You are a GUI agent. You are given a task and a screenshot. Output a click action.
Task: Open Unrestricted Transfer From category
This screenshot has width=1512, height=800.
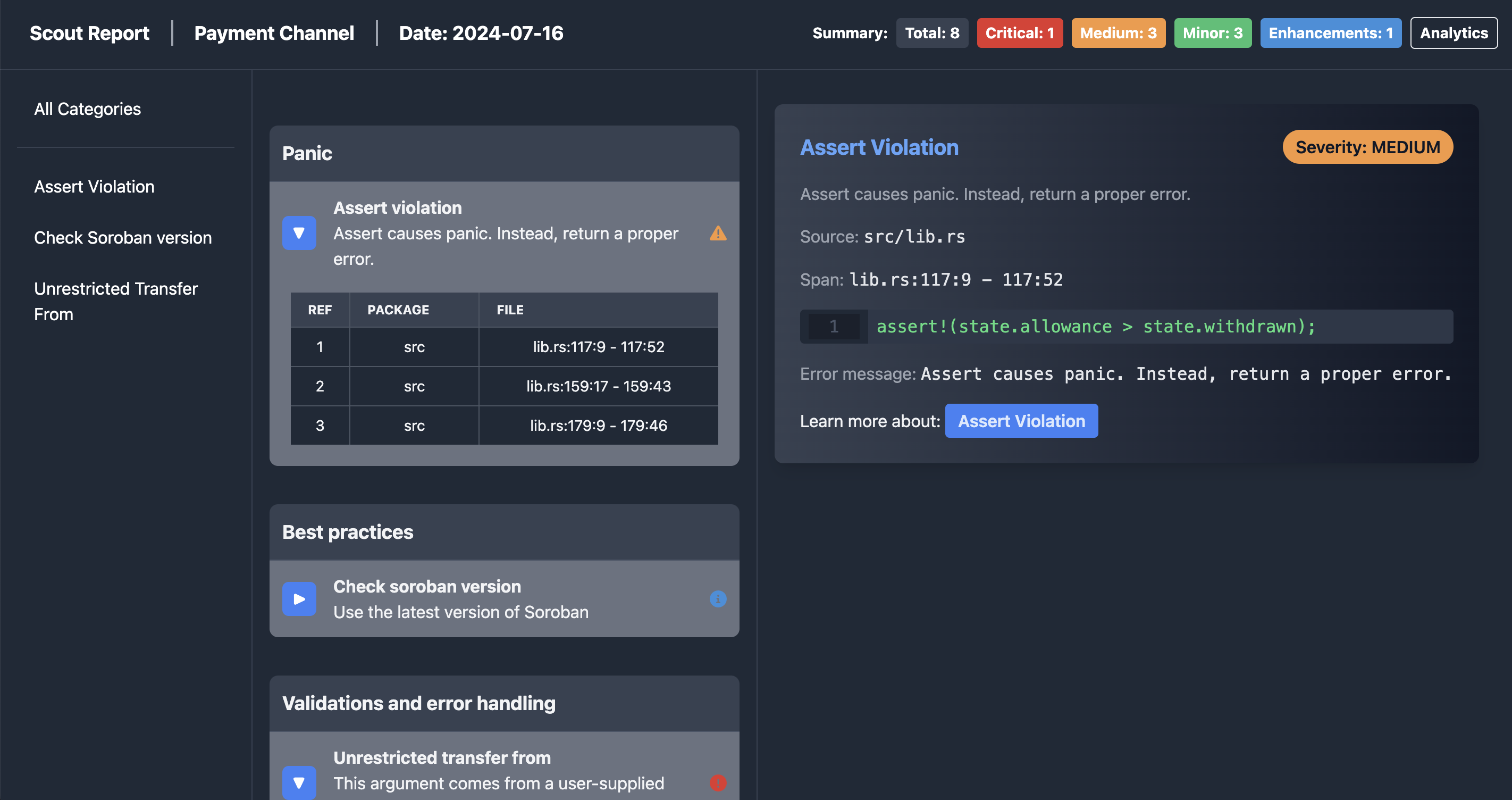[x=115, y=301]
